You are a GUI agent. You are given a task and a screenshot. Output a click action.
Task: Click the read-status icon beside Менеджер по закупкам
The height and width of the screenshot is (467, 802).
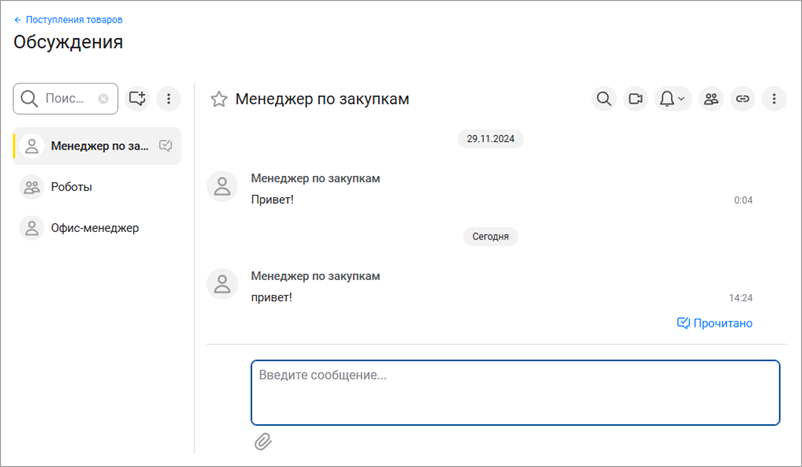coord(167,146)
